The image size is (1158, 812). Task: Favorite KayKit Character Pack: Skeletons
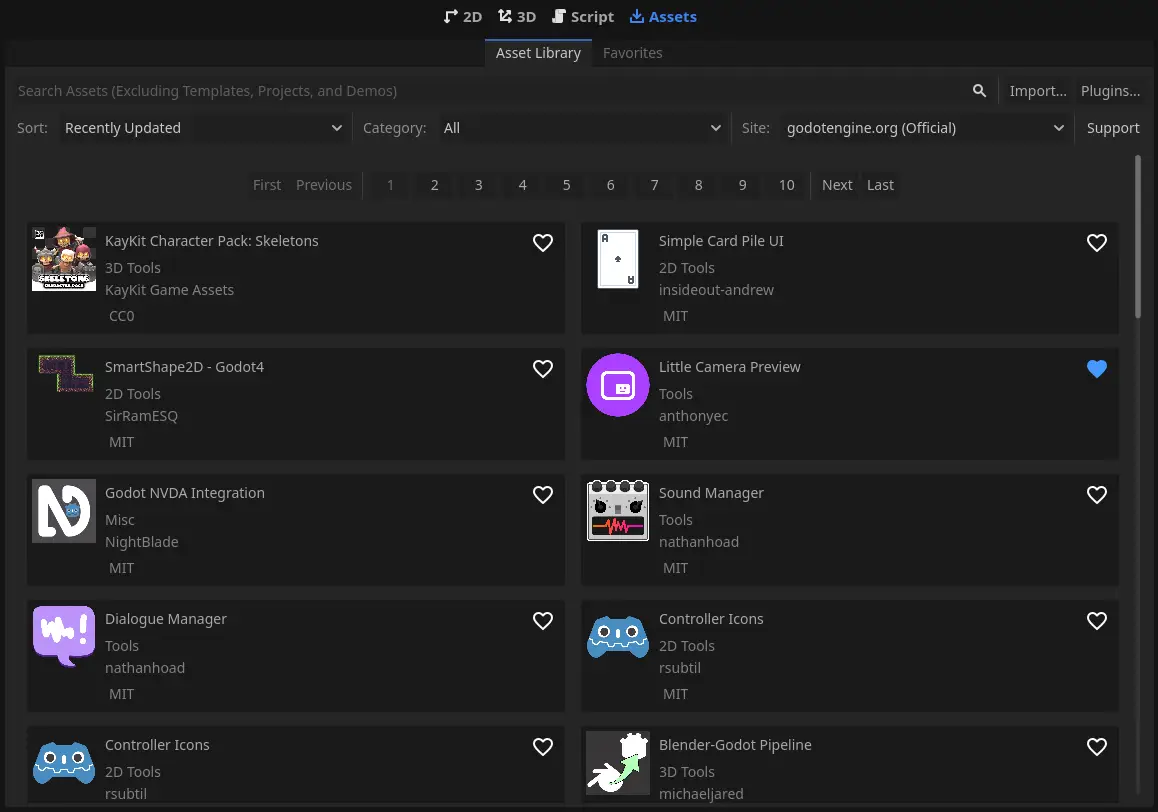[543, 242]
